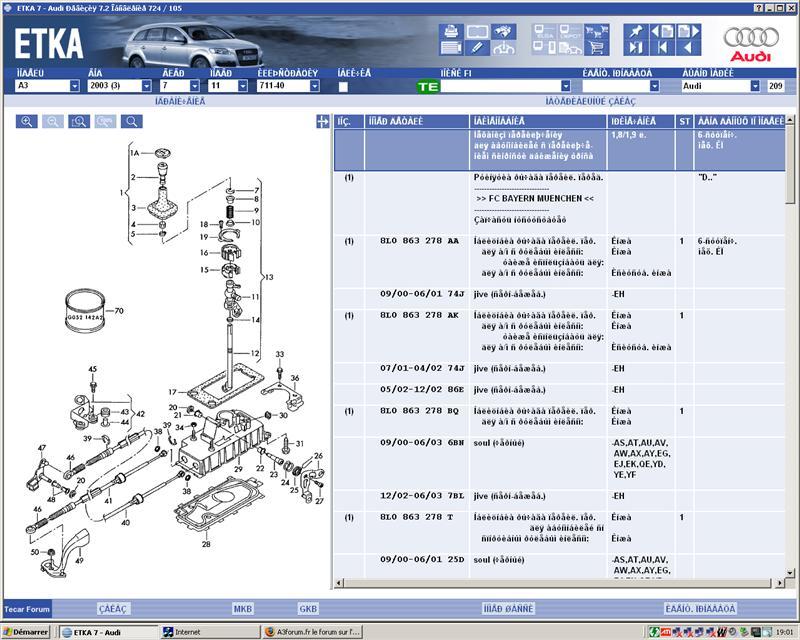This screenshot has height=640, width=800.
Task: Select part number 8L0 863 278 BQ
Action: pos(419,411)
